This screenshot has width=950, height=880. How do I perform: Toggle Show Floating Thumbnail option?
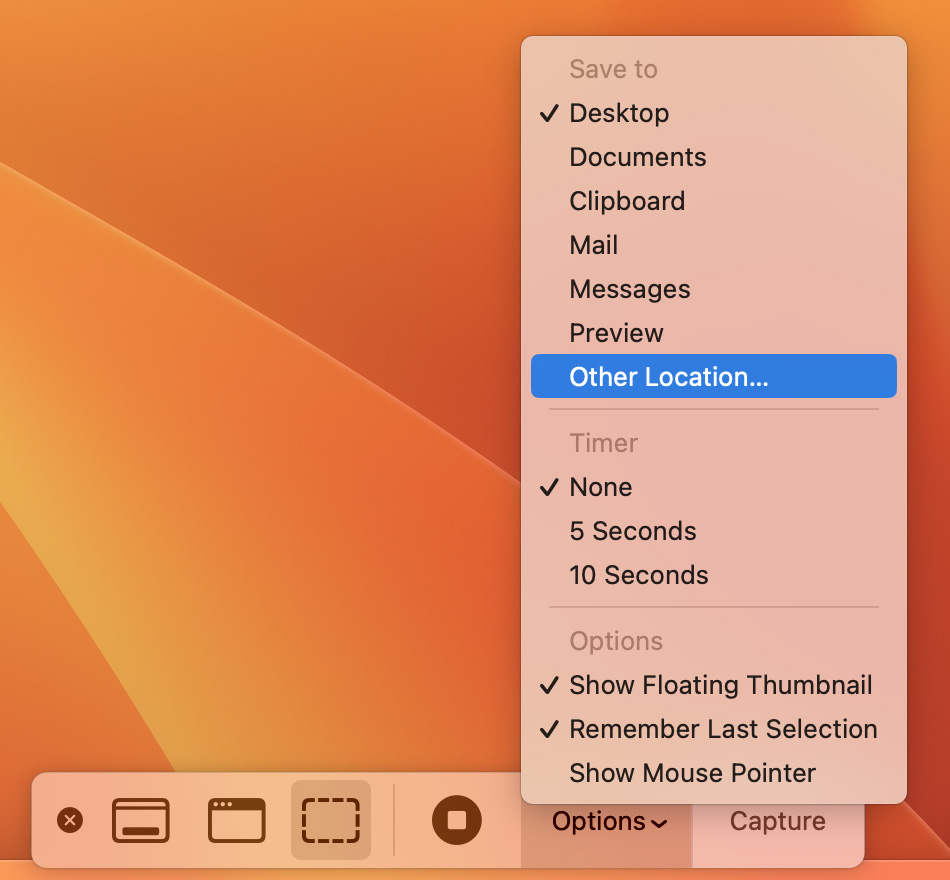[x=714, y=685]
